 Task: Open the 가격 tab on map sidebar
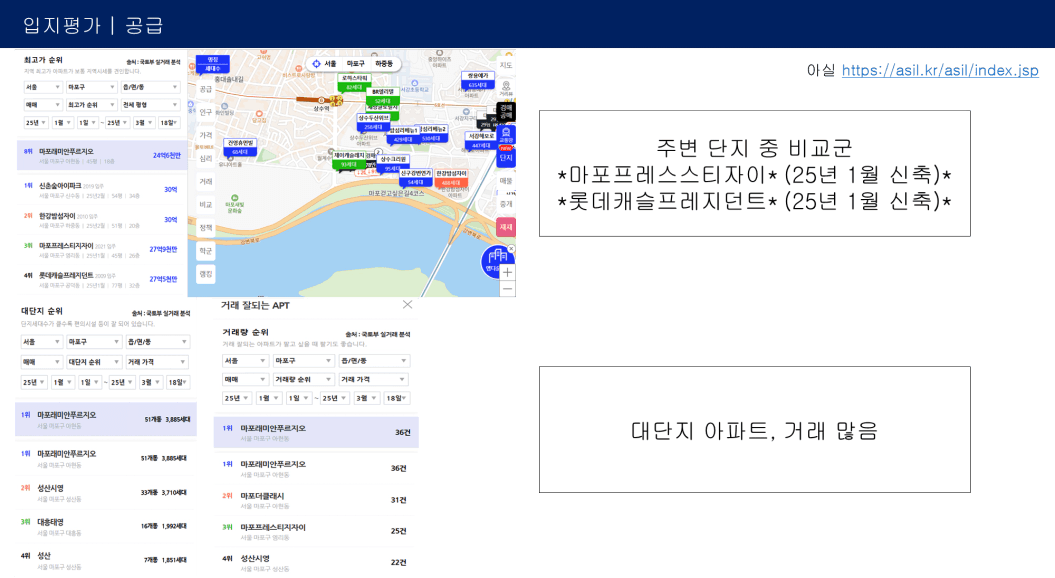point(206,135)
